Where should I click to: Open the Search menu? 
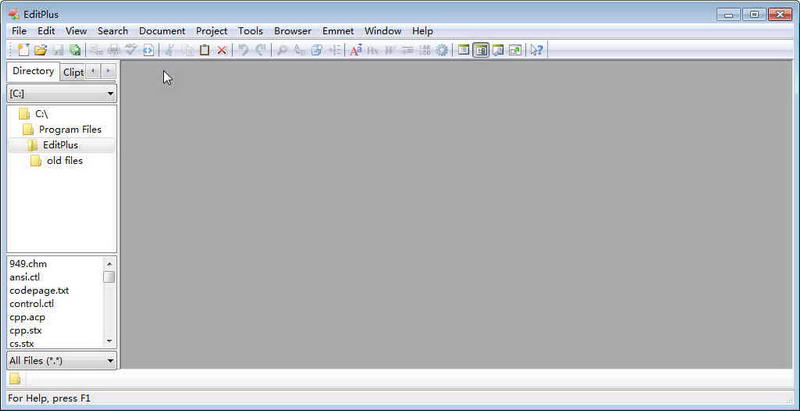click(x=113, y=31)
